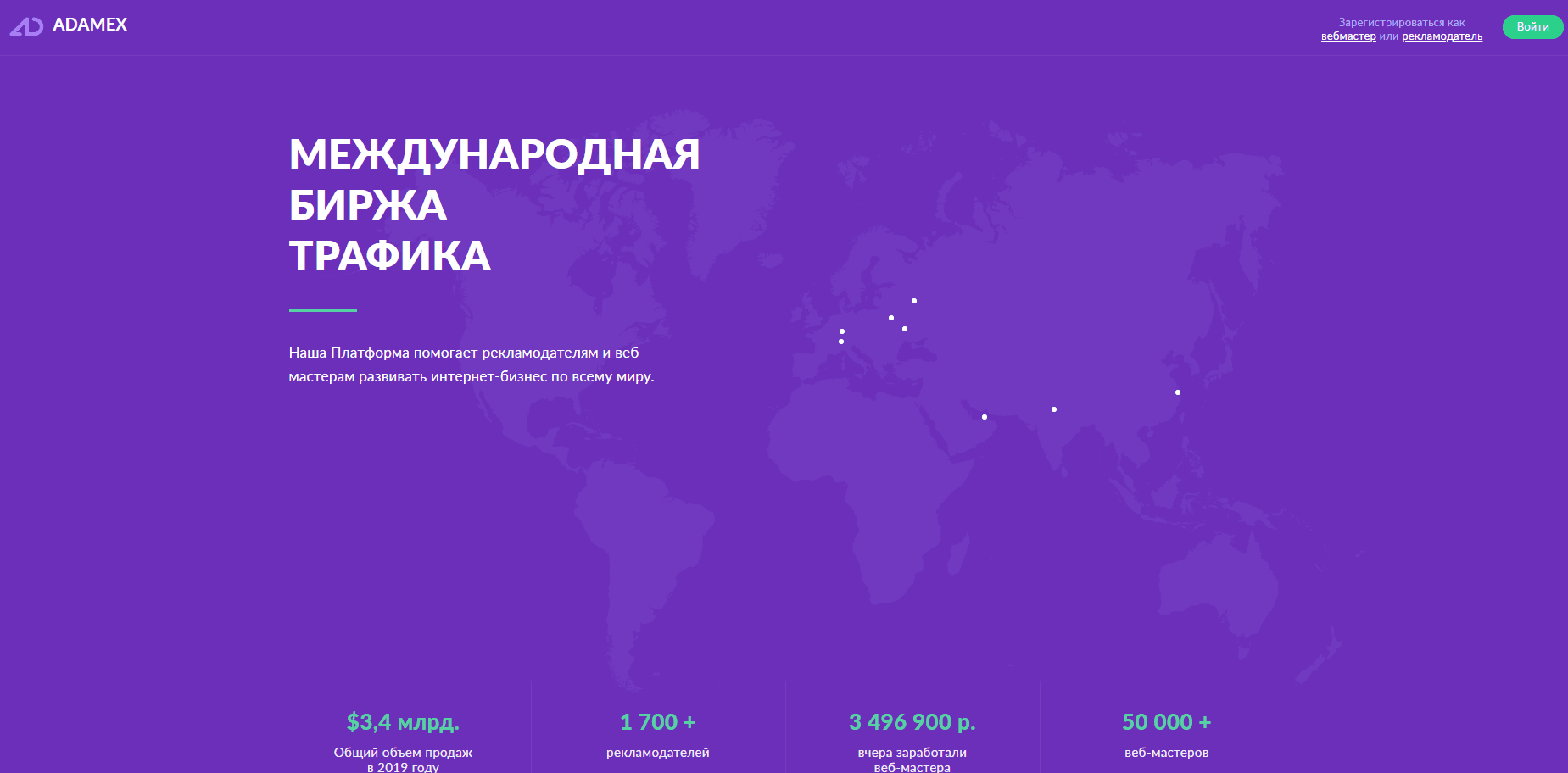Viewport: 1568px width, 773px height.
Task: Click the map dot on the Arabian Peninsula
Action: tap(985, 417)
